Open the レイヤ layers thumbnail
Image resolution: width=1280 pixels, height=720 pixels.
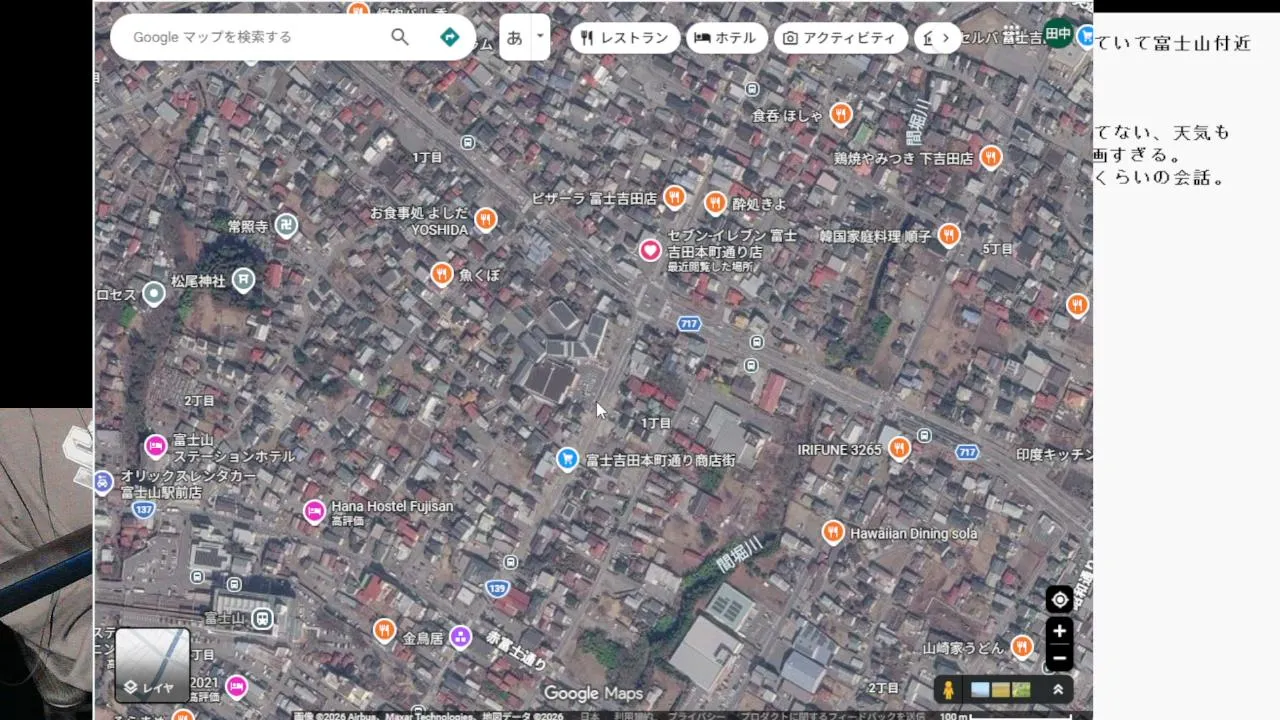[152, 665]
